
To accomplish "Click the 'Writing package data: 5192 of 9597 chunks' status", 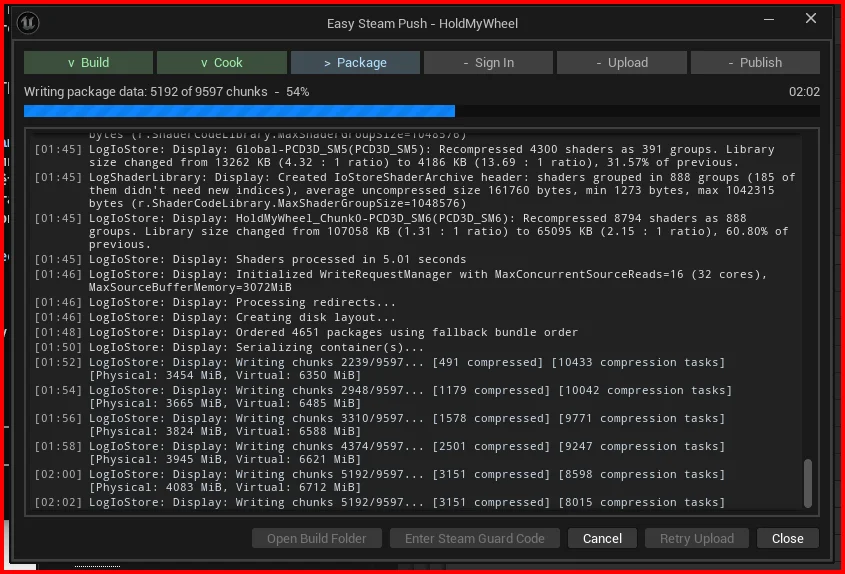I will coord(146,92).
